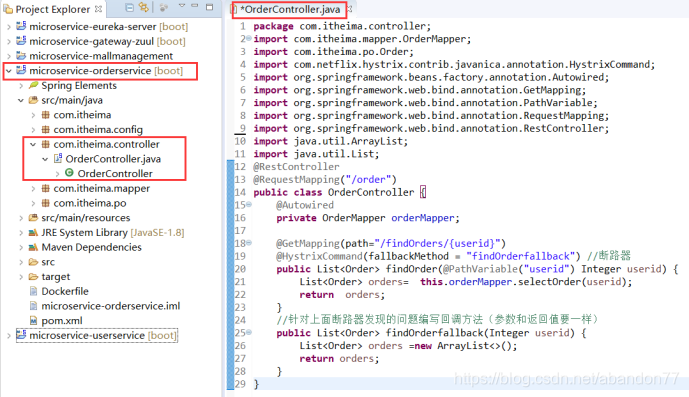The height and width of the screenshot is (397, 689).
Task: Select microservice-orderservice.iml in the tree
Action: (110, 306)
